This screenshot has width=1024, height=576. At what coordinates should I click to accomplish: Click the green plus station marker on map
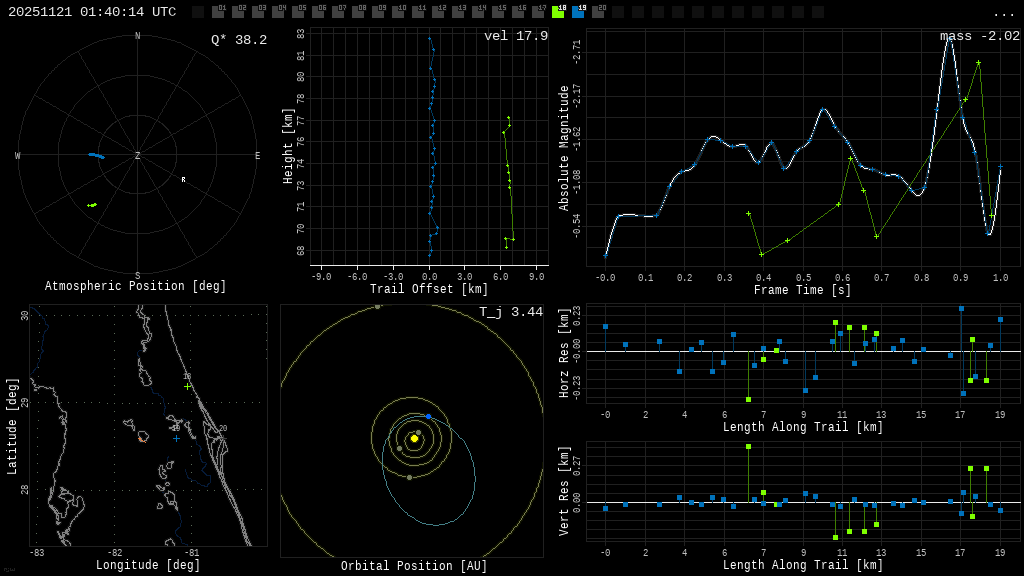click(x=187, y=386)
